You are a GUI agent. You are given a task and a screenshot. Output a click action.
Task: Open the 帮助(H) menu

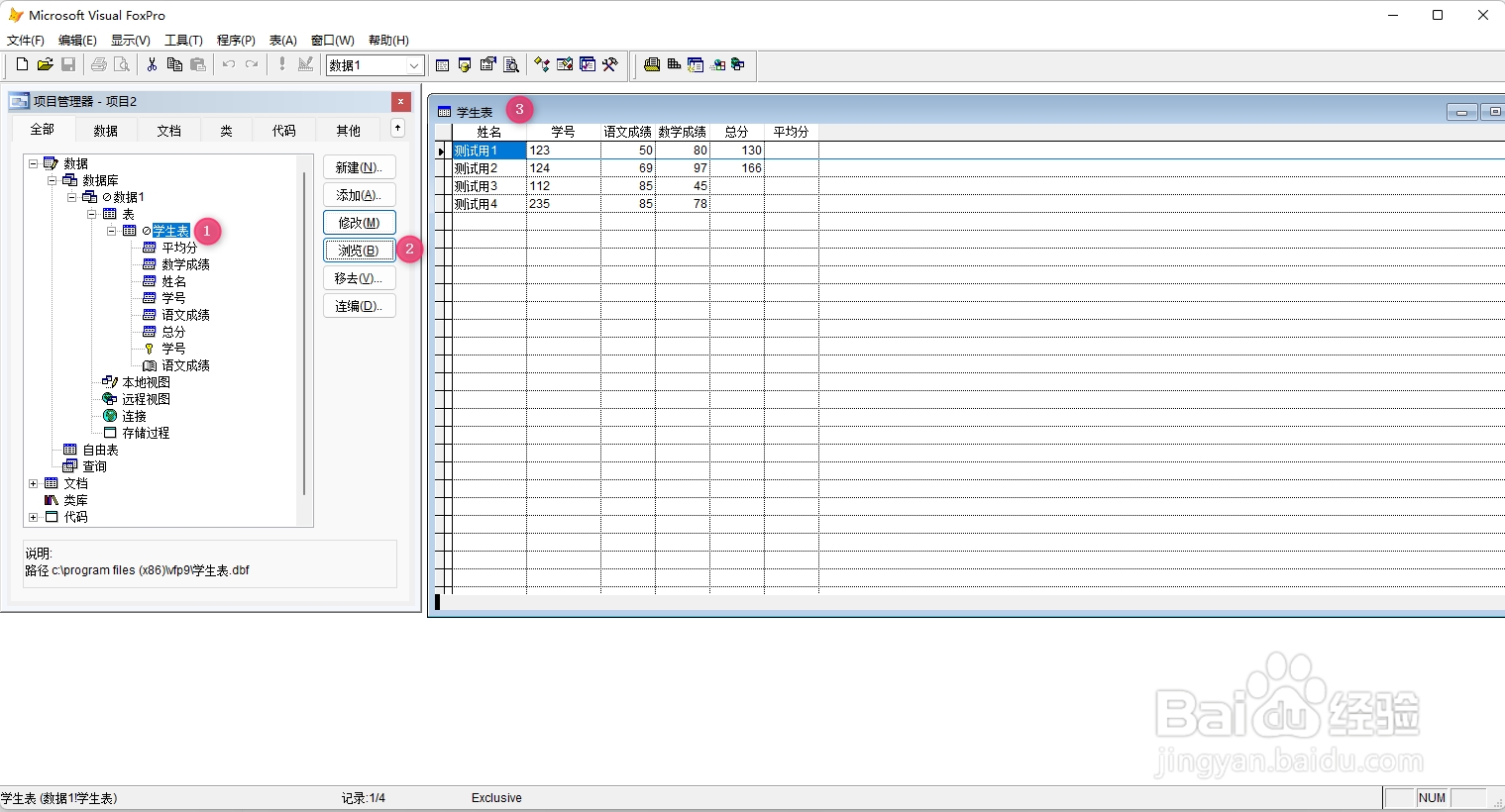click(388, 41)
